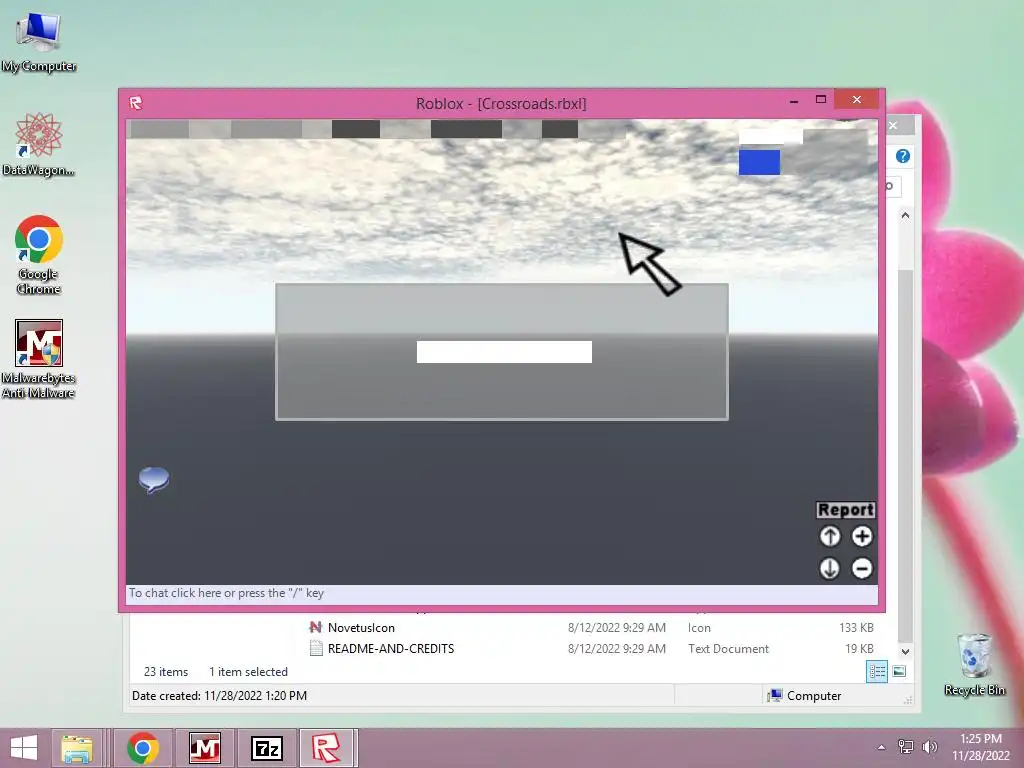
Task: Open the network tray icon
Action: [905, 746]
